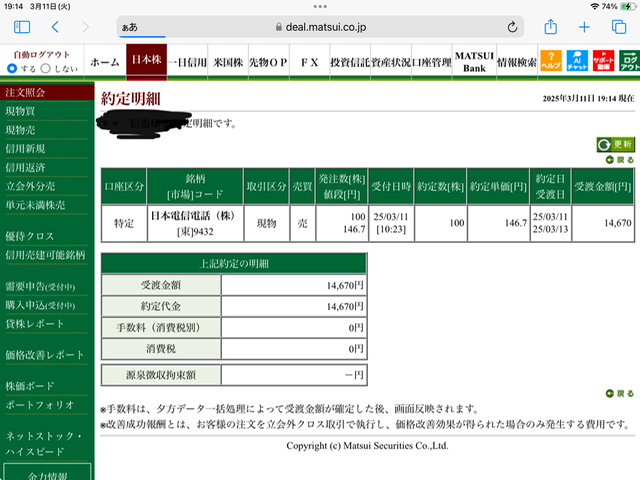The image size is (640, 480).
Task: Reload the page with the refresh icon
Action: coord(512,27)
